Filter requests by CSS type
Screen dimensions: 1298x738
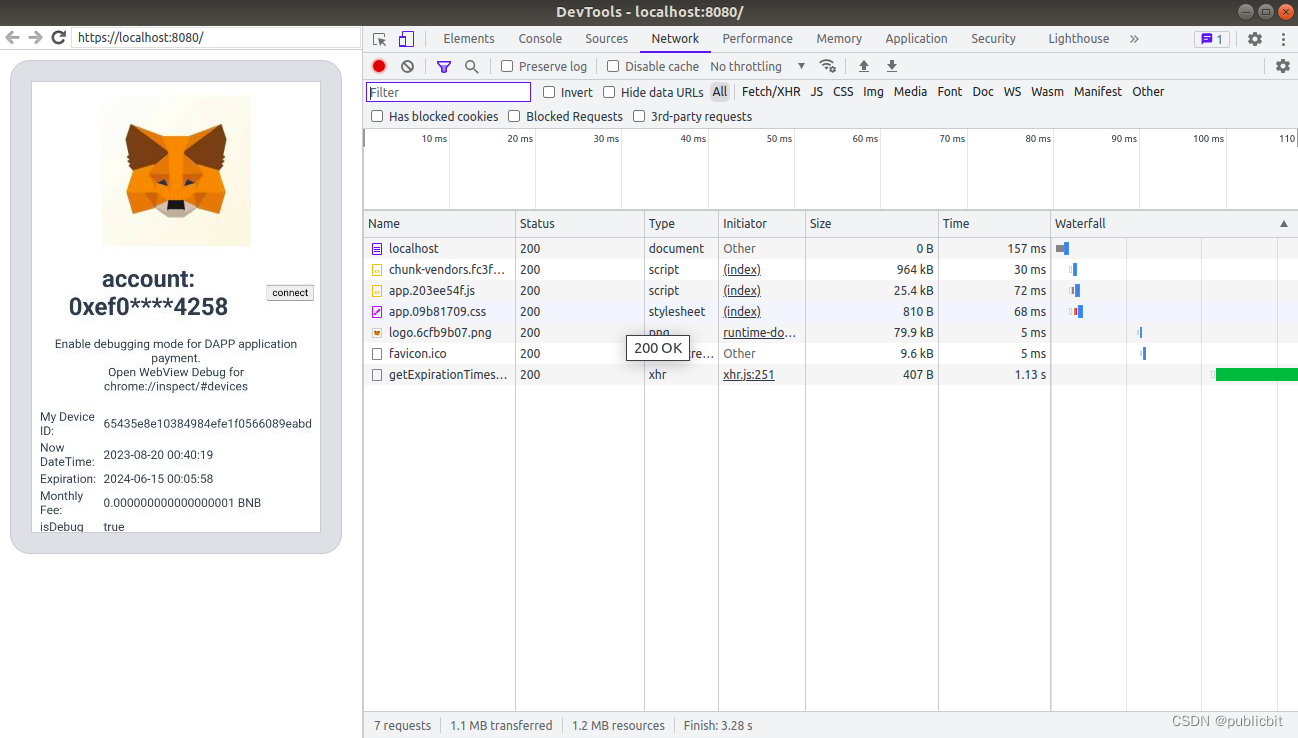pyautogui.click(x=843, y=92)
